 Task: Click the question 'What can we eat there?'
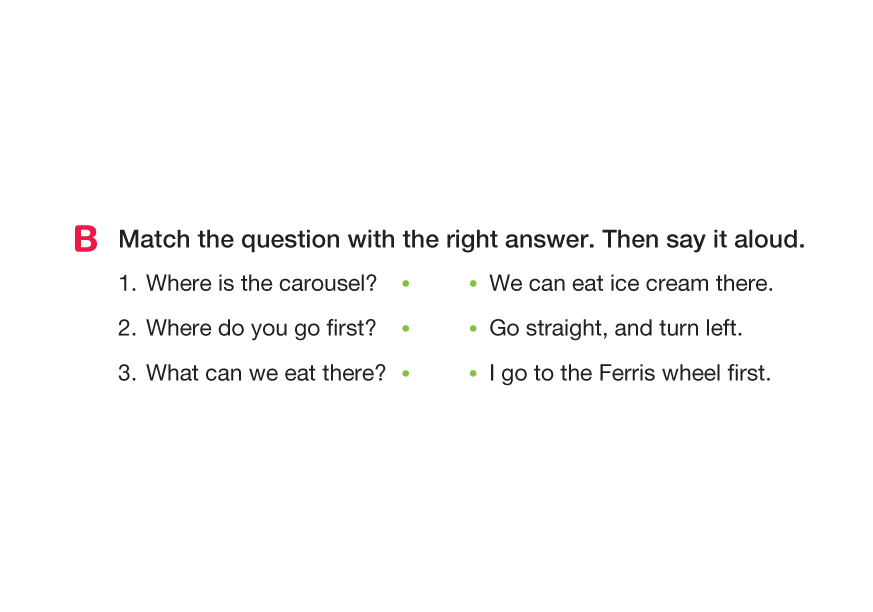266,374
